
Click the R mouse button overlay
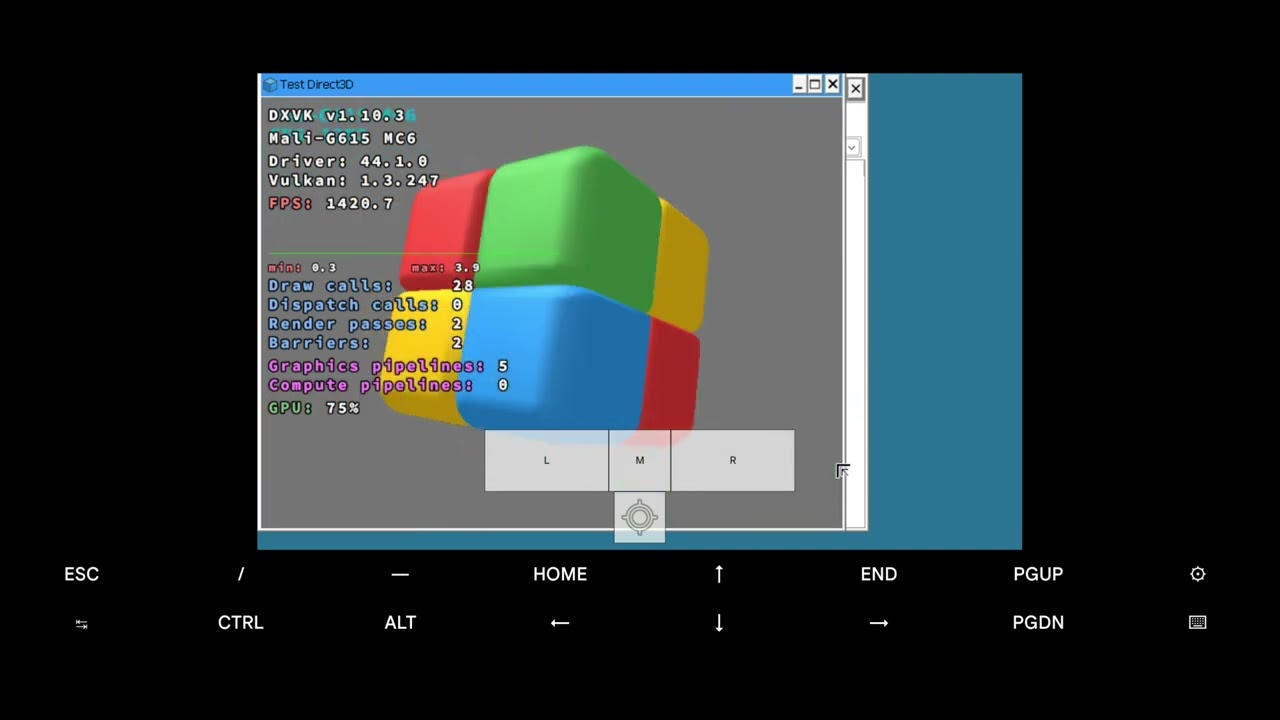tap(733, 460)
